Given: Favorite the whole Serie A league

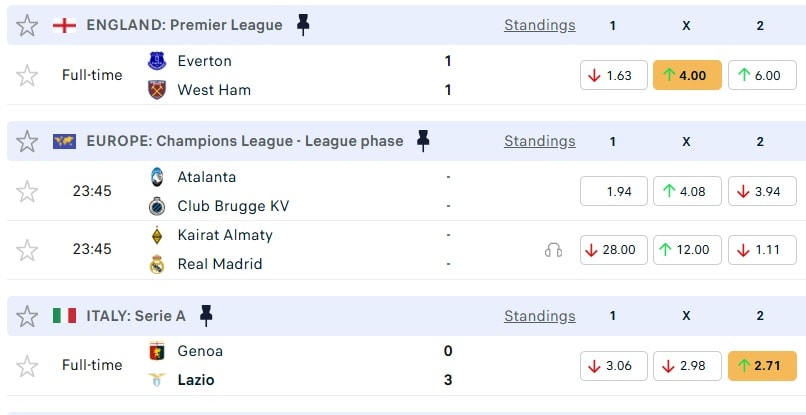Looking at the screenshot, I should coord(28,316).
